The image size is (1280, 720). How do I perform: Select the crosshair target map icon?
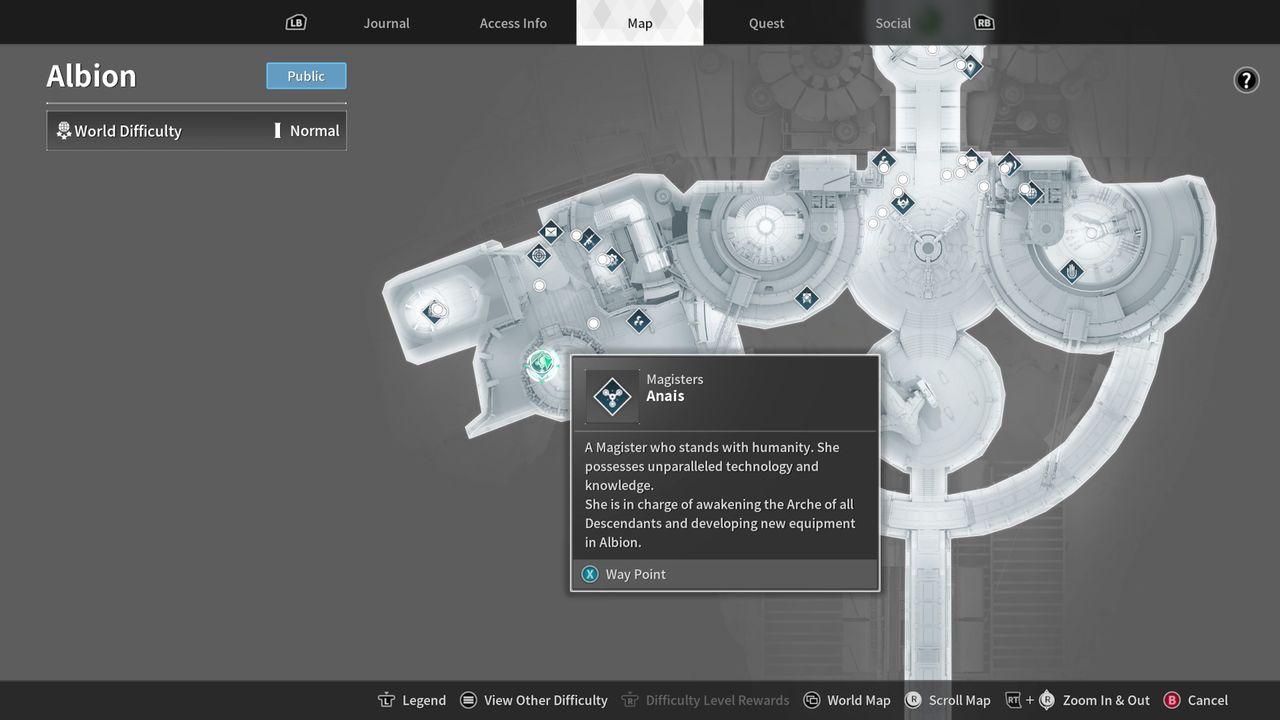(539, 256)
